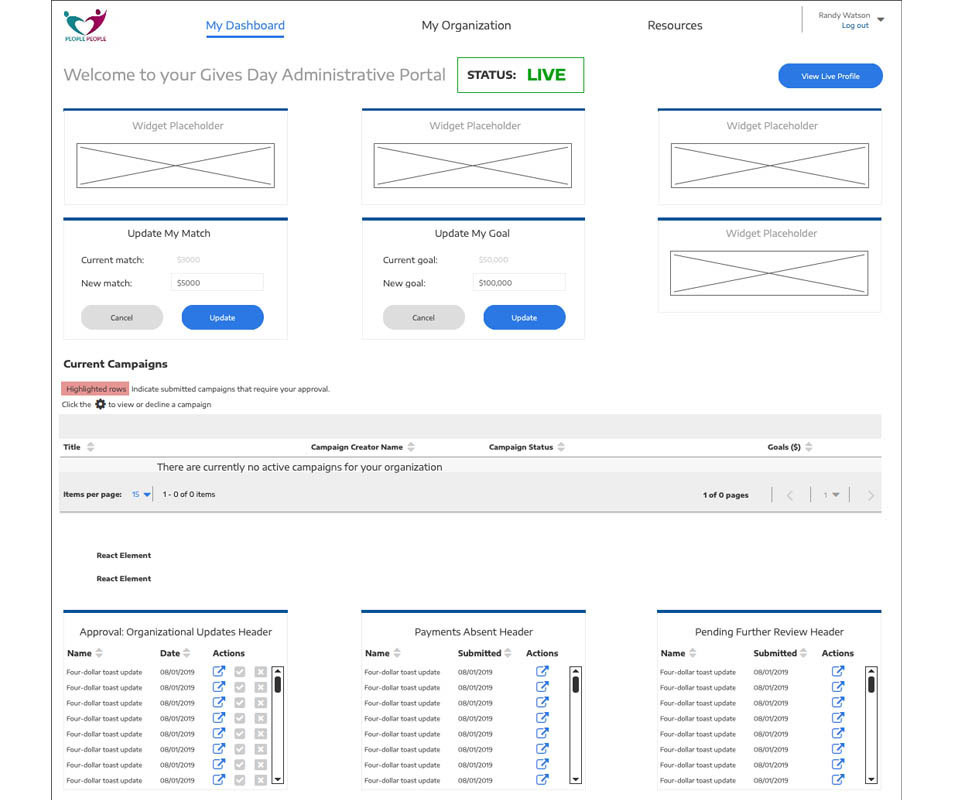
Task: Sort campaigns by Goals ($) column
Action: tap(809, 447)
